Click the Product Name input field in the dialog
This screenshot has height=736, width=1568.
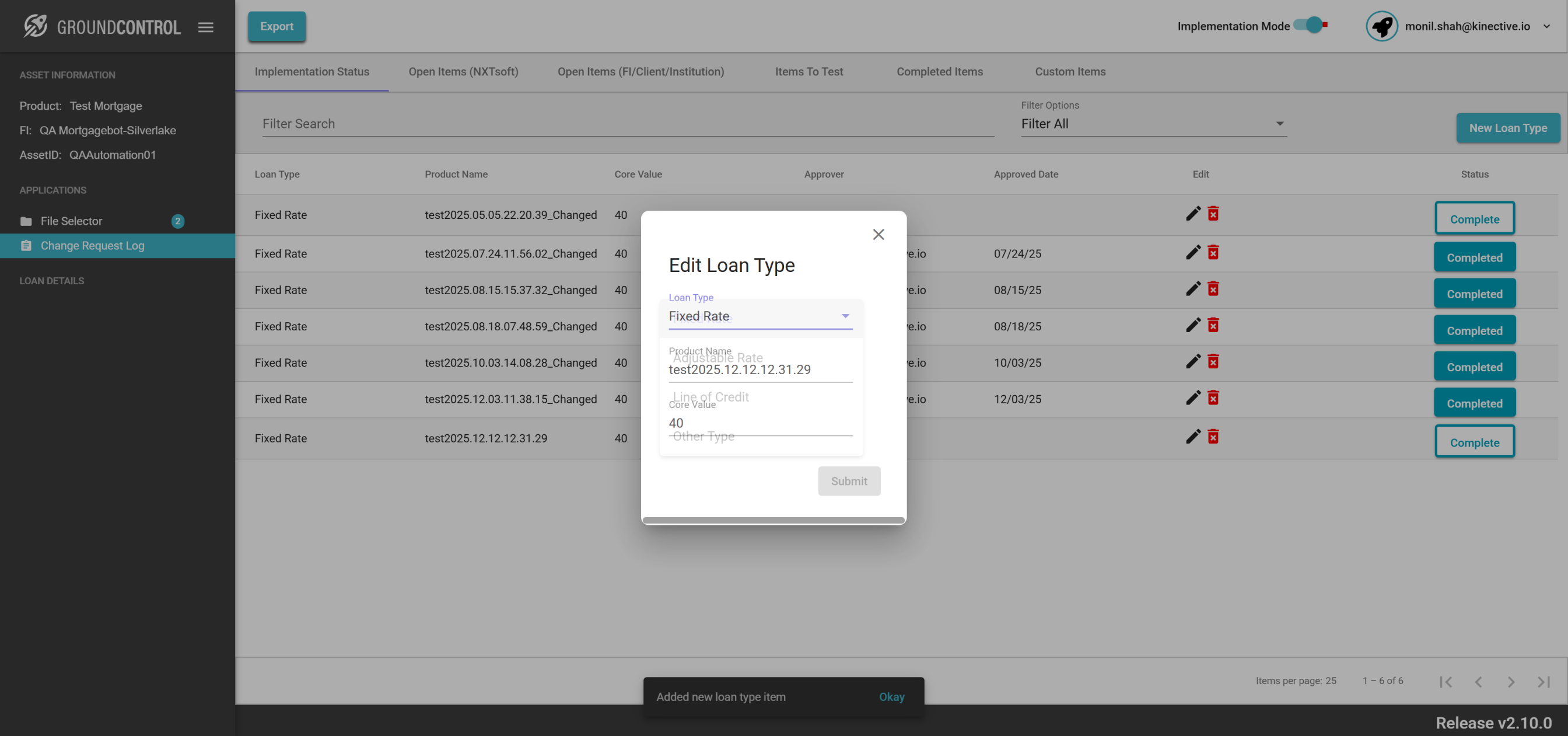759,370
